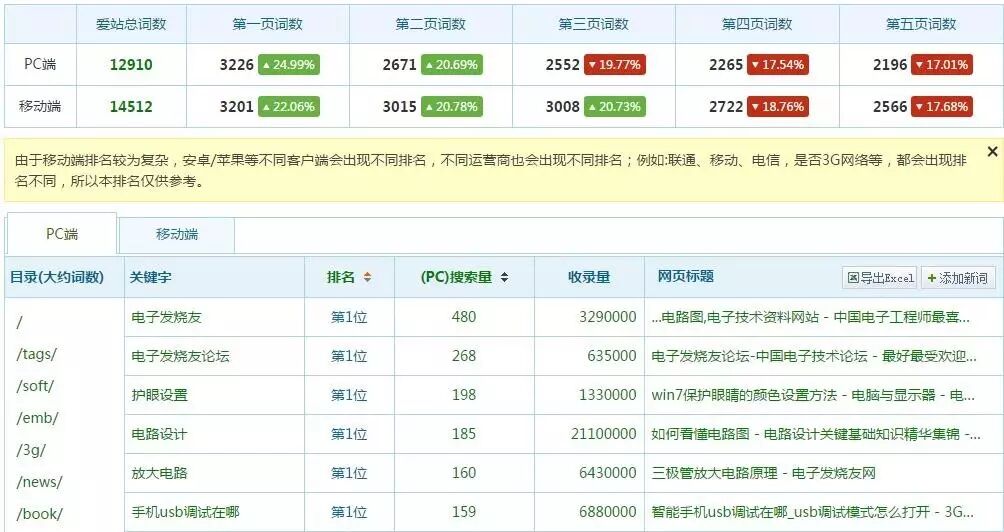Open the /tags/ directory entry

(36, 354)
